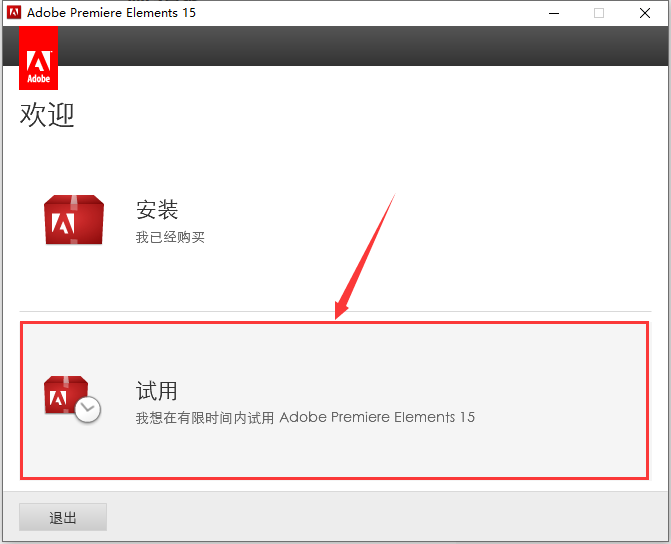Select the 试用 trial option
Viewport: 671px width, 544px height.
point(335,401)
